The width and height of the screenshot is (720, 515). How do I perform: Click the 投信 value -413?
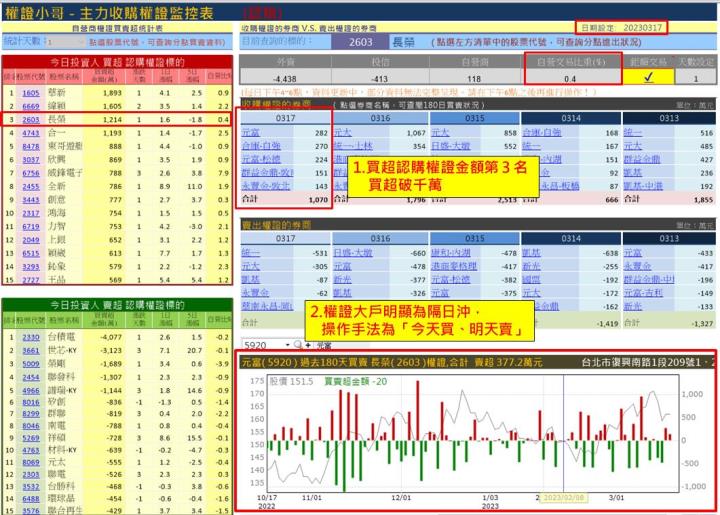pos(380,78)
